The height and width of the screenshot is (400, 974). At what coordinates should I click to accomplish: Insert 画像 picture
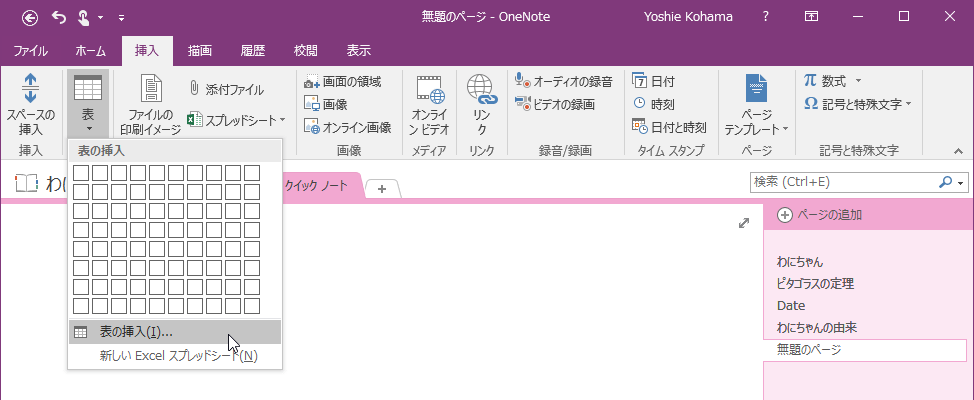325,104
